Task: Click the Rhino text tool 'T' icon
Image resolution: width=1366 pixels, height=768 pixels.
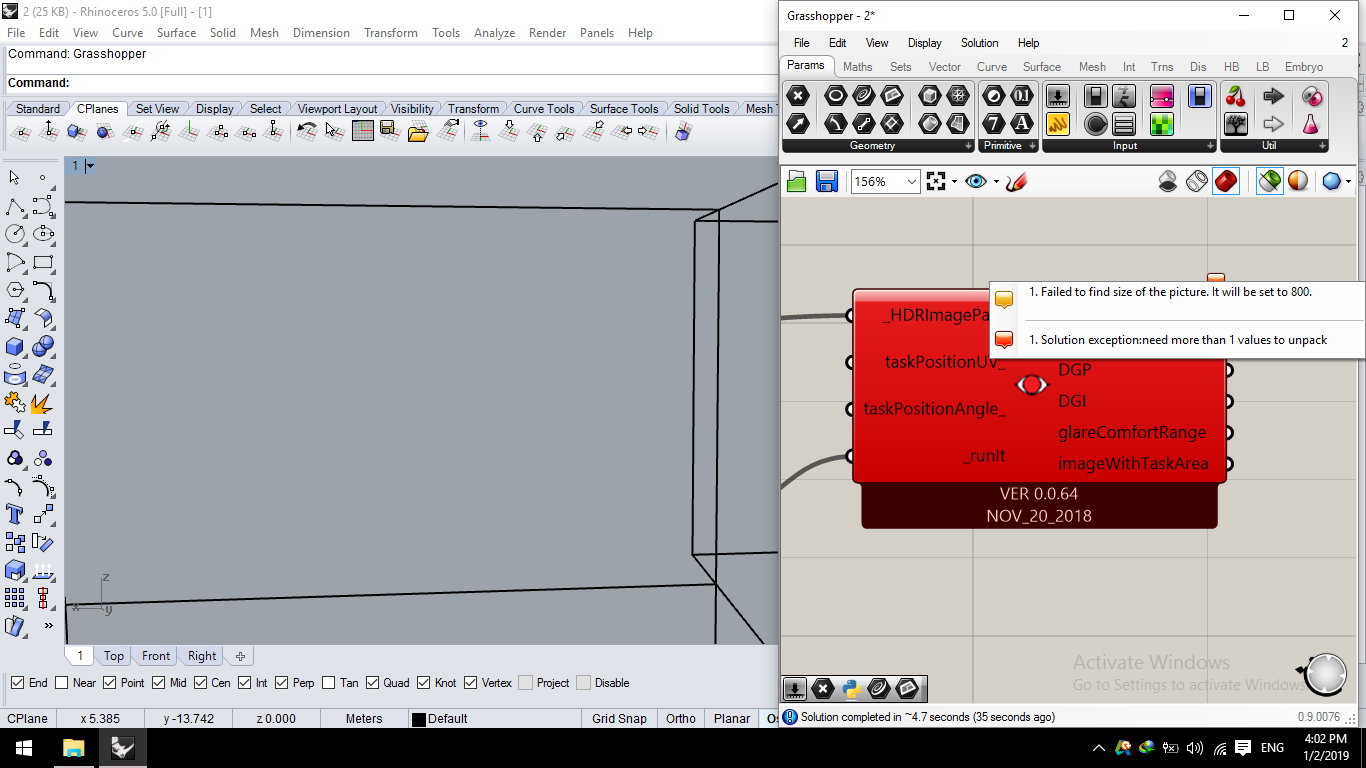Action: 15,514
